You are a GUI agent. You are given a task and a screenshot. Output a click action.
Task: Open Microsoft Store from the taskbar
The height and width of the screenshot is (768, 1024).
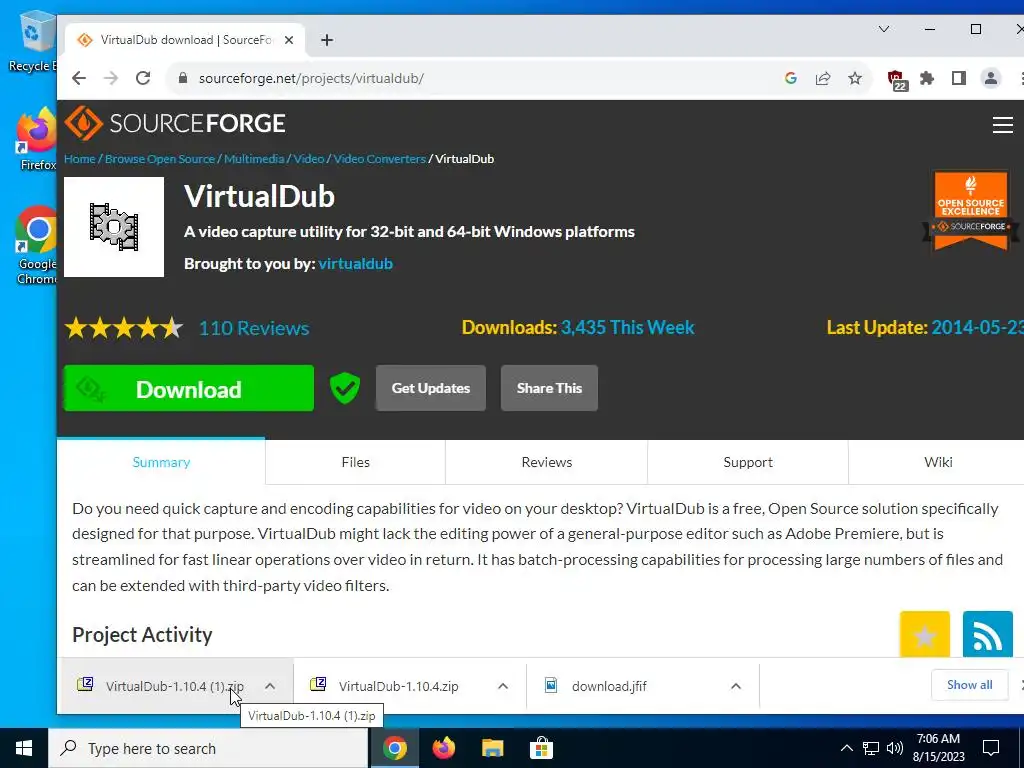(541, 748)
